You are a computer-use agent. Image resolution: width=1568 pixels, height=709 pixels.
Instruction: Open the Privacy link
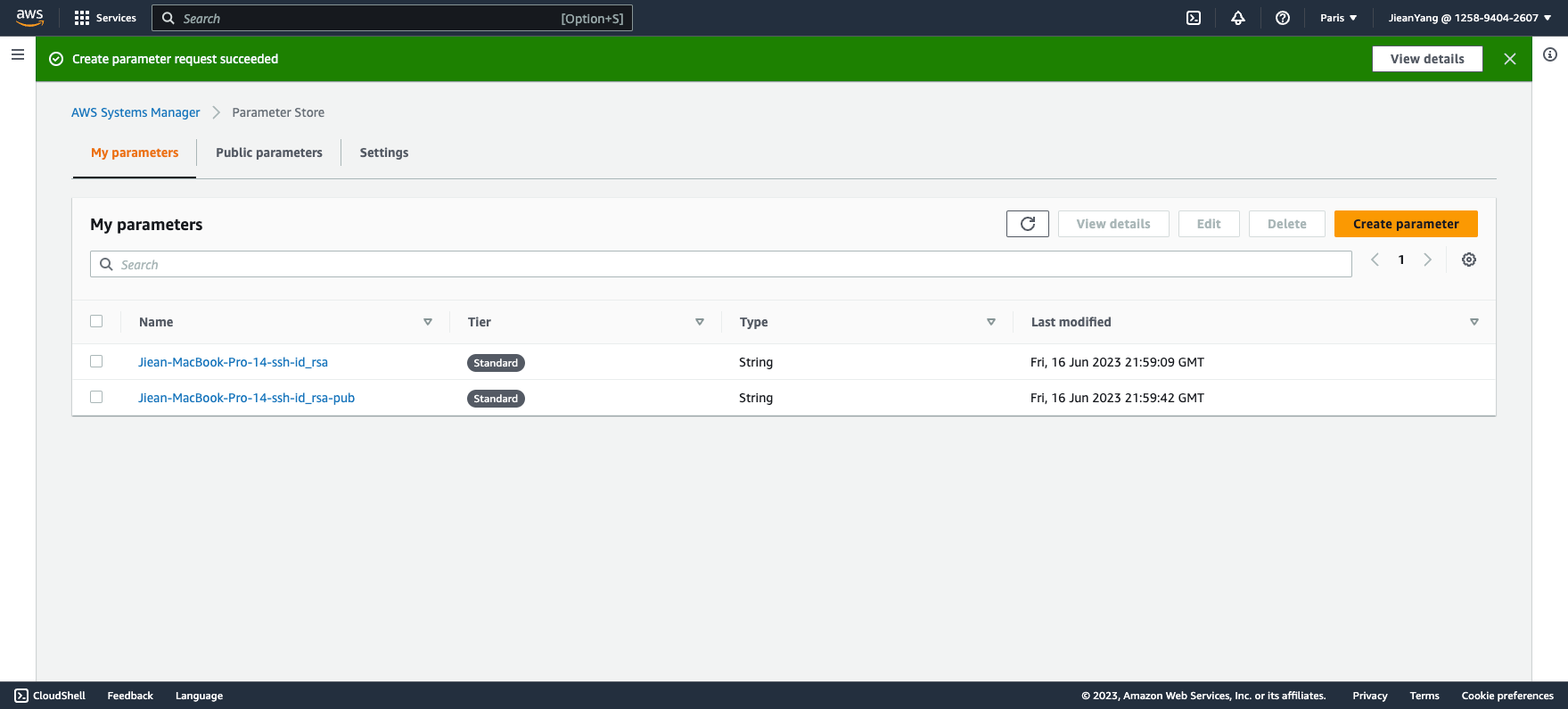[x=1369, y=696]
